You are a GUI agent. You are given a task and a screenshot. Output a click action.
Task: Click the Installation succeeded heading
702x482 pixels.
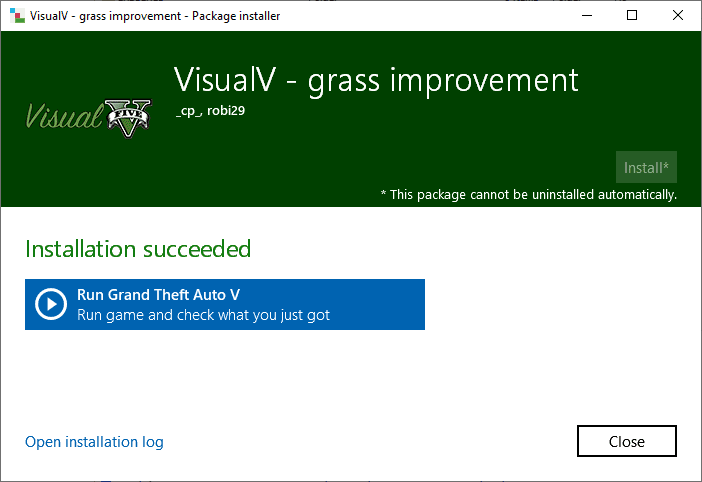[x=138, y=248]
